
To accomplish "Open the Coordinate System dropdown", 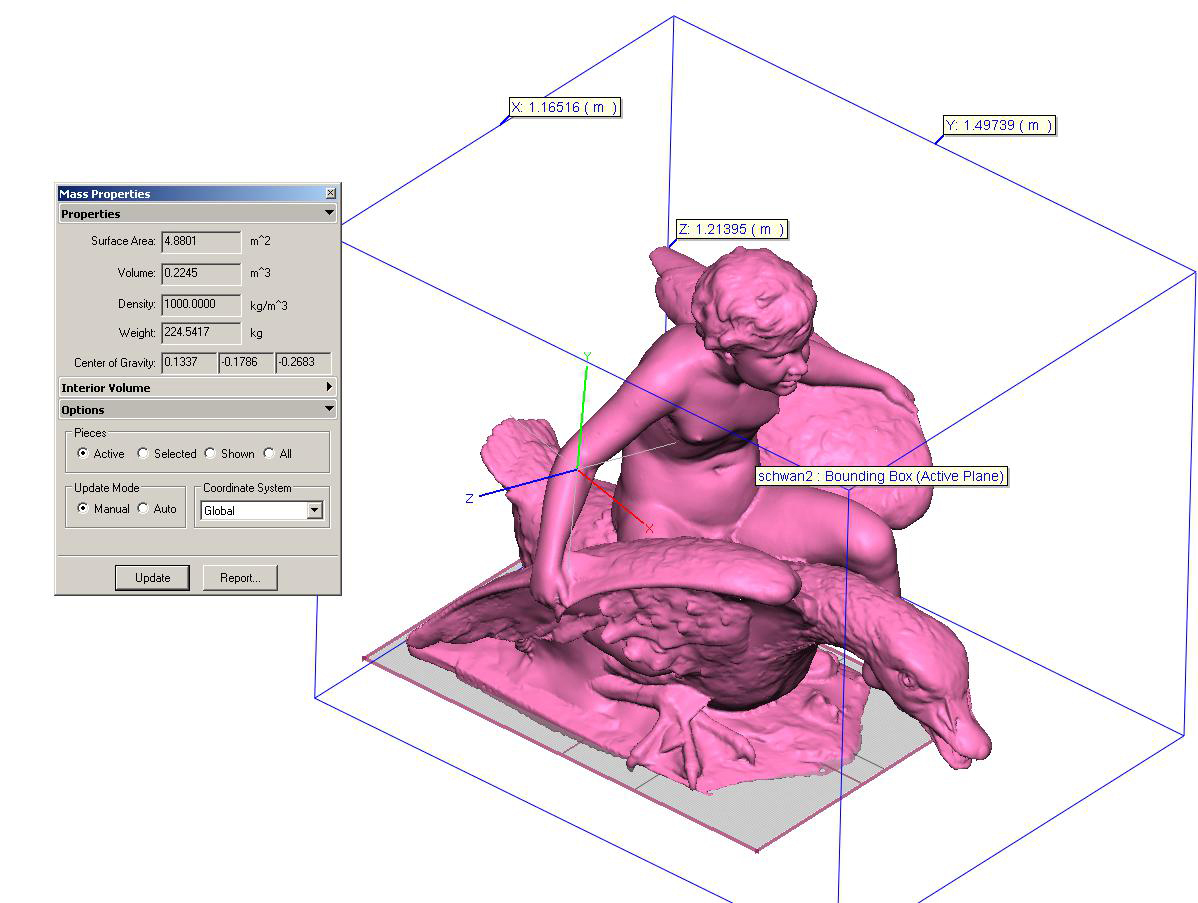I will (314, 510).
